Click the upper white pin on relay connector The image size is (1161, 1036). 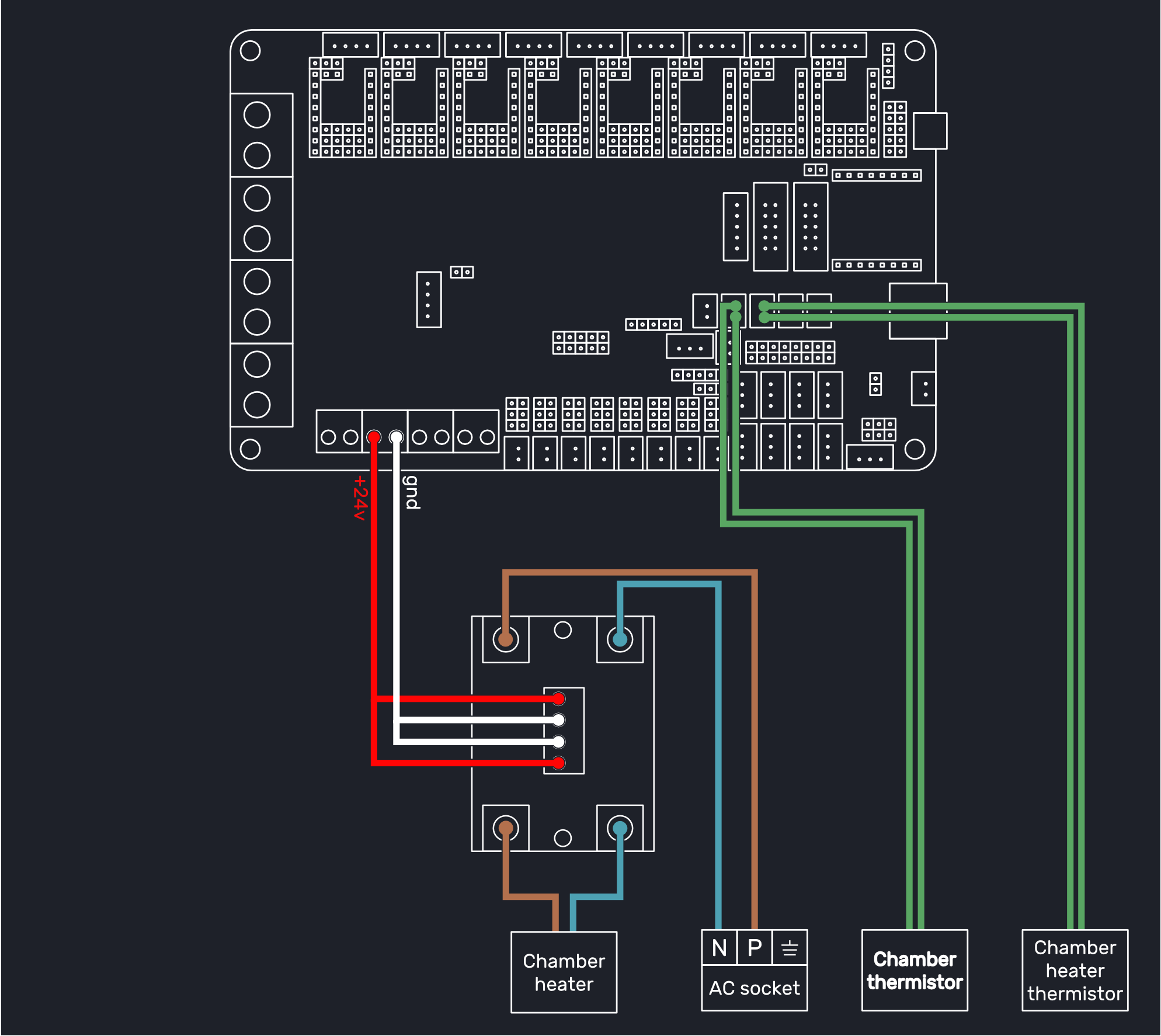(x=559, y=719)
